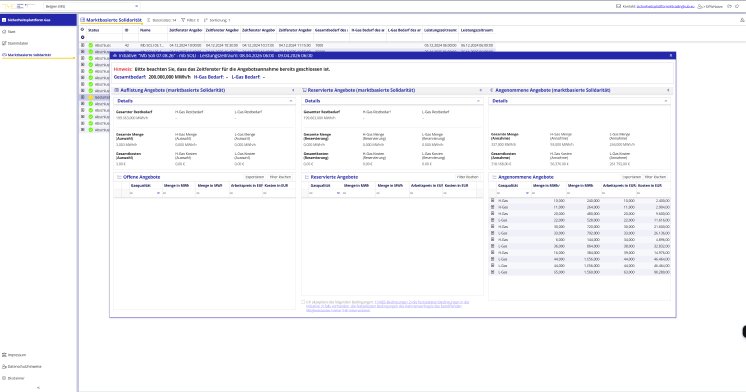Image resolution: width=746 pixels, height=392 pixels.
Task: Click the Angenommene Angebote grid menu icon
Action: click(494, 177)
